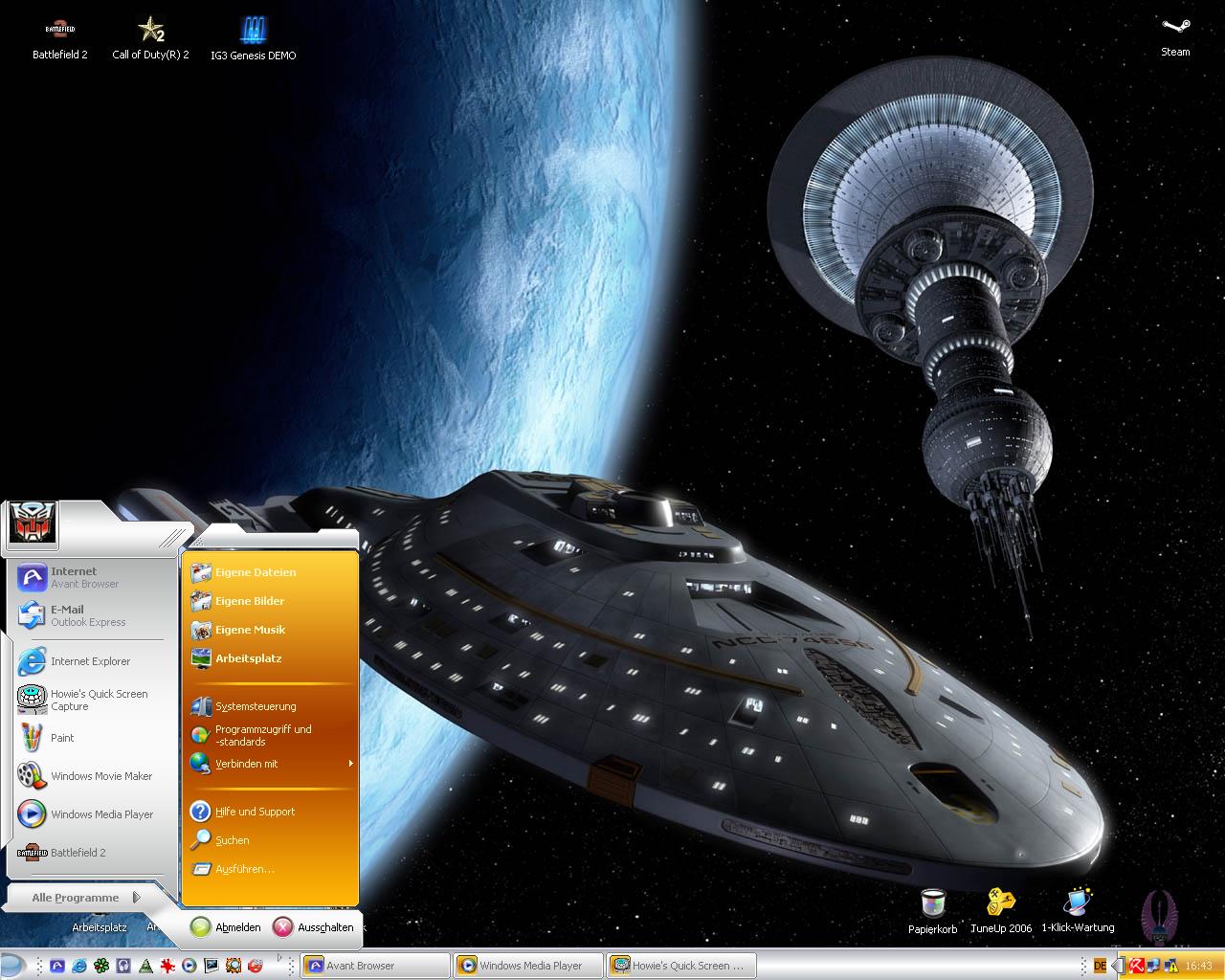The width and height of the screenshot is (1225, 980).
Task: Show hidden system tray icons arrow
Action: click(x=1116, y=966)
